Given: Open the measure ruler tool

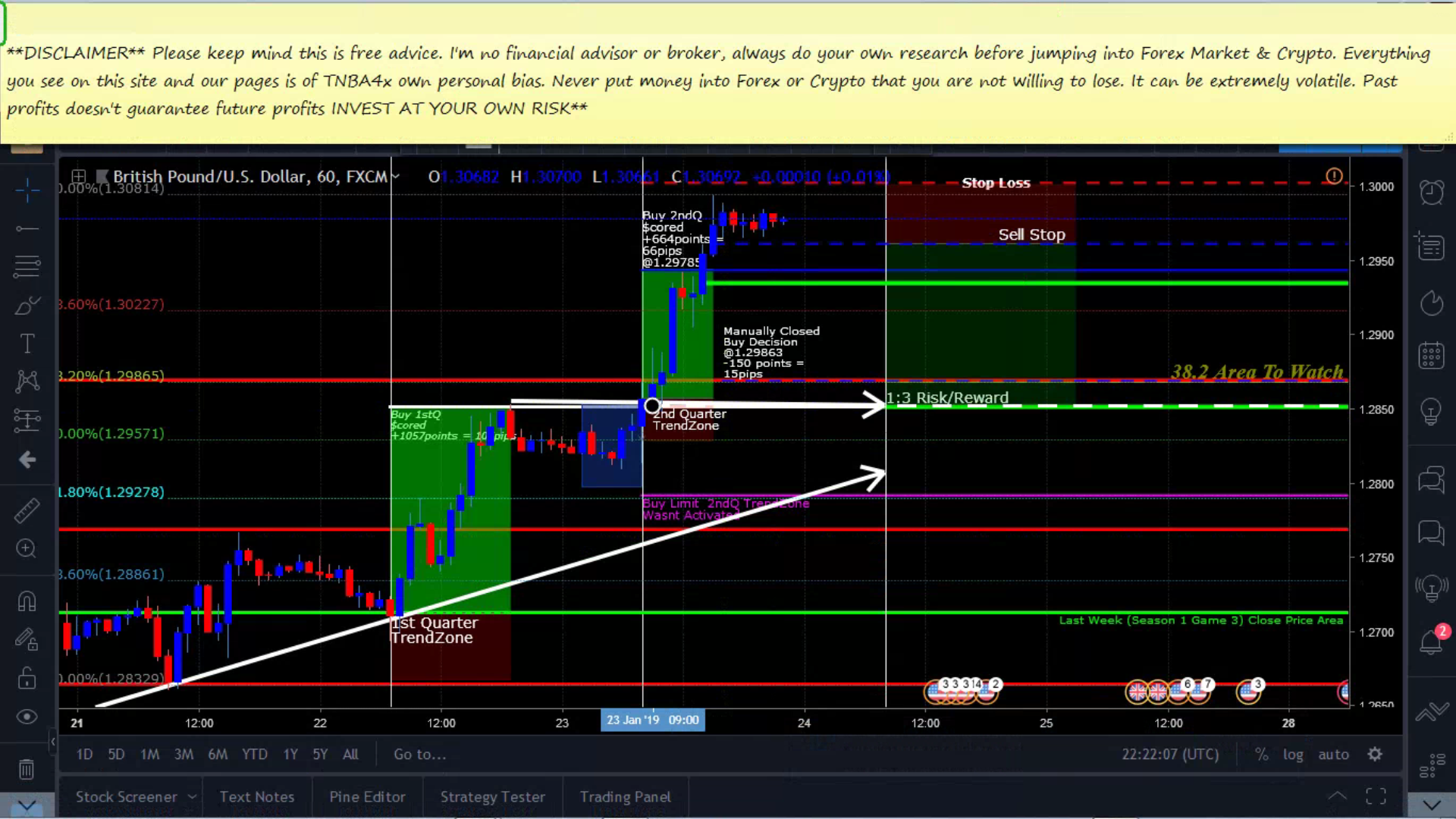Looking at the screenshot, I should [27, 510].
